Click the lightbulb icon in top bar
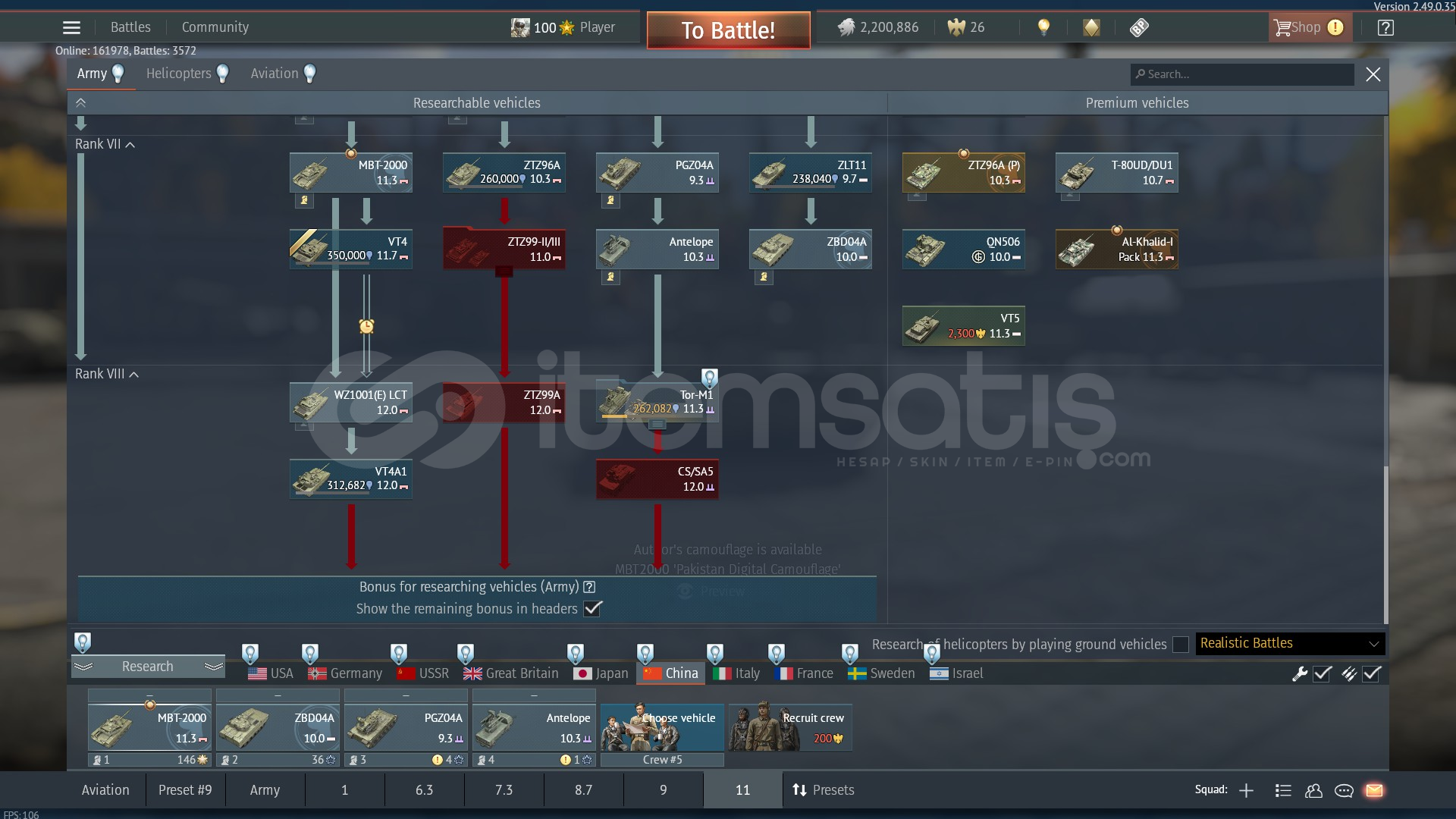This screenshot has width=1456, height=819. coord(1043,28)
